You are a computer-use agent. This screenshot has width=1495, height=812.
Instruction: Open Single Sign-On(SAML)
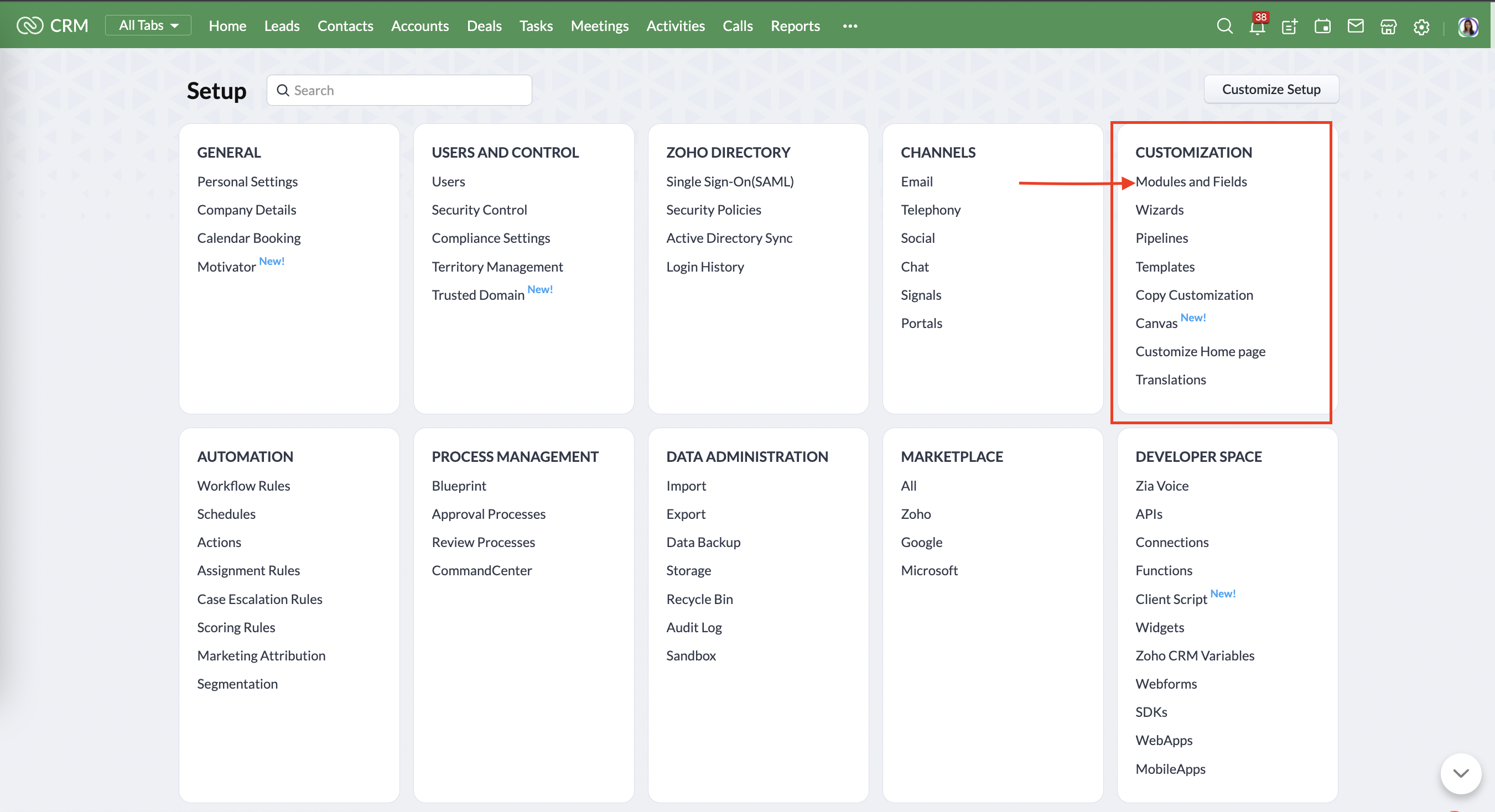pos(730,181)
